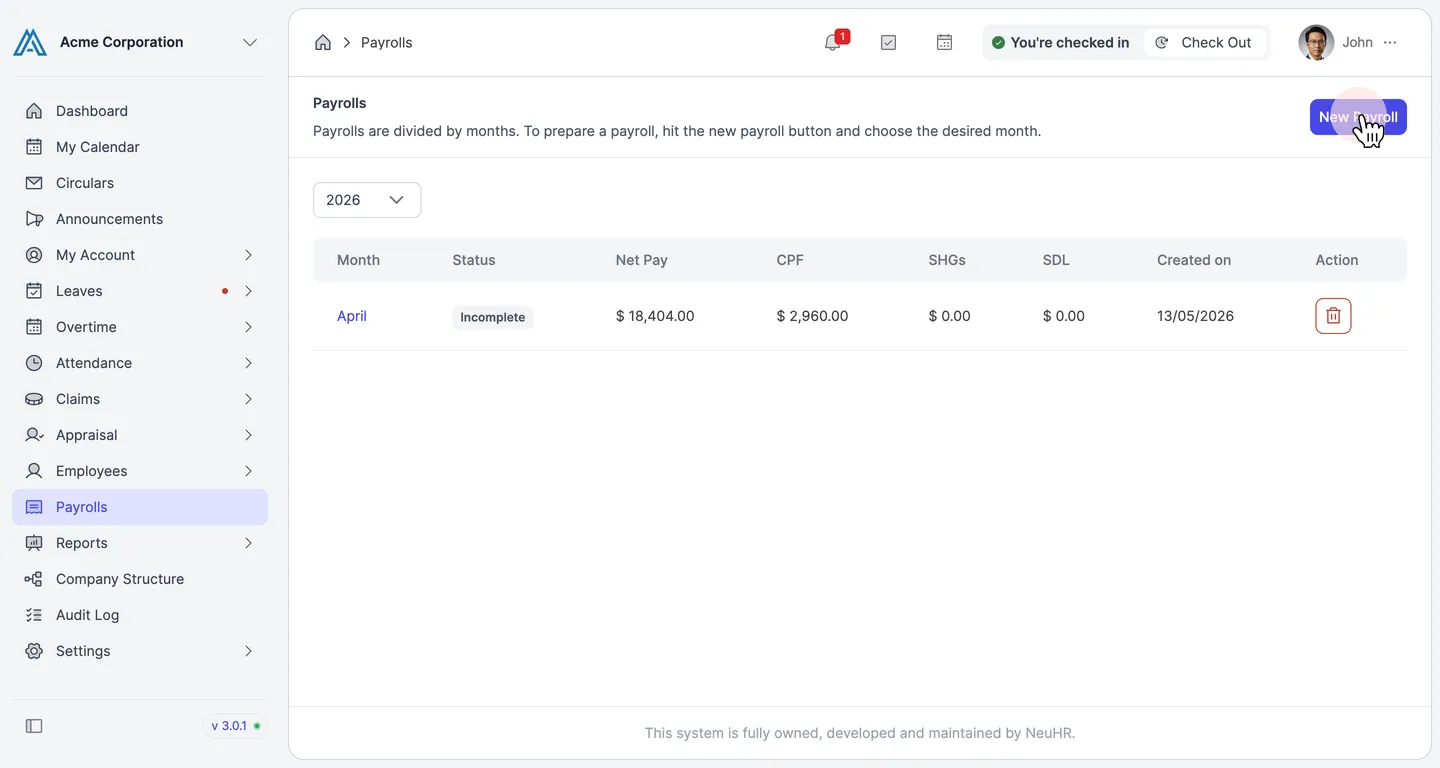Open the April payroll link

click(x=352, y=316)
